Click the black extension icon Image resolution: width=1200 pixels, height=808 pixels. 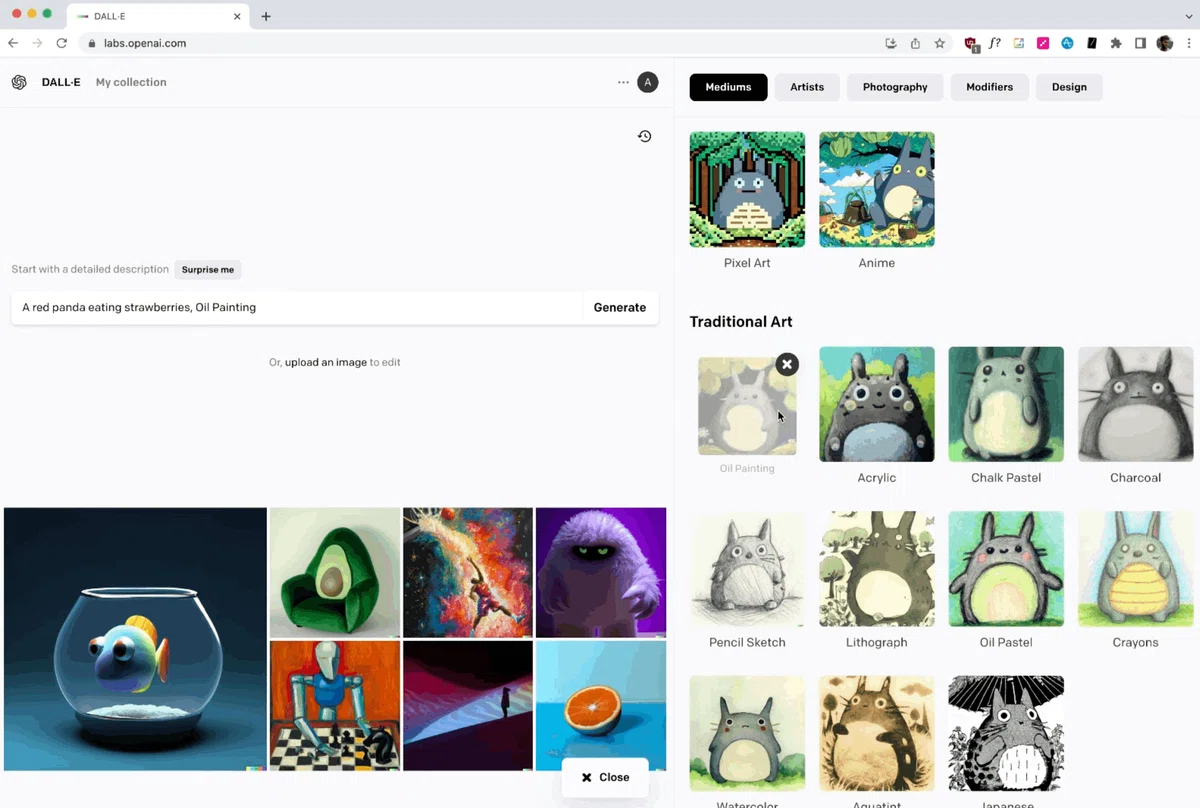point(1092,43)
